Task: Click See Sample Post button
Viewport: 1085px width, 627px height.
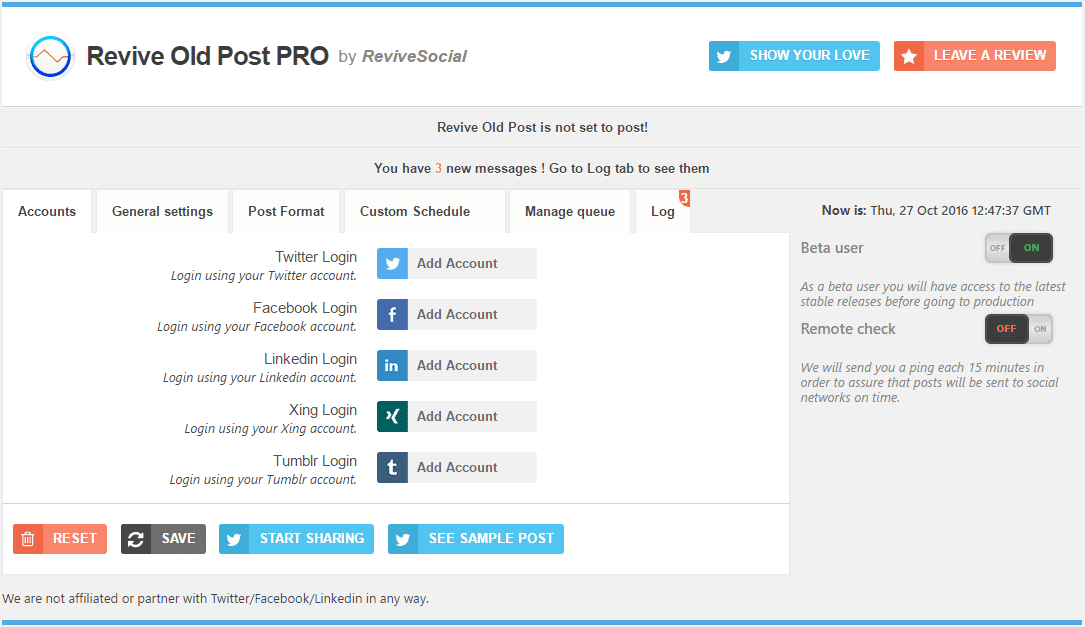Action: tap(476, 539)
